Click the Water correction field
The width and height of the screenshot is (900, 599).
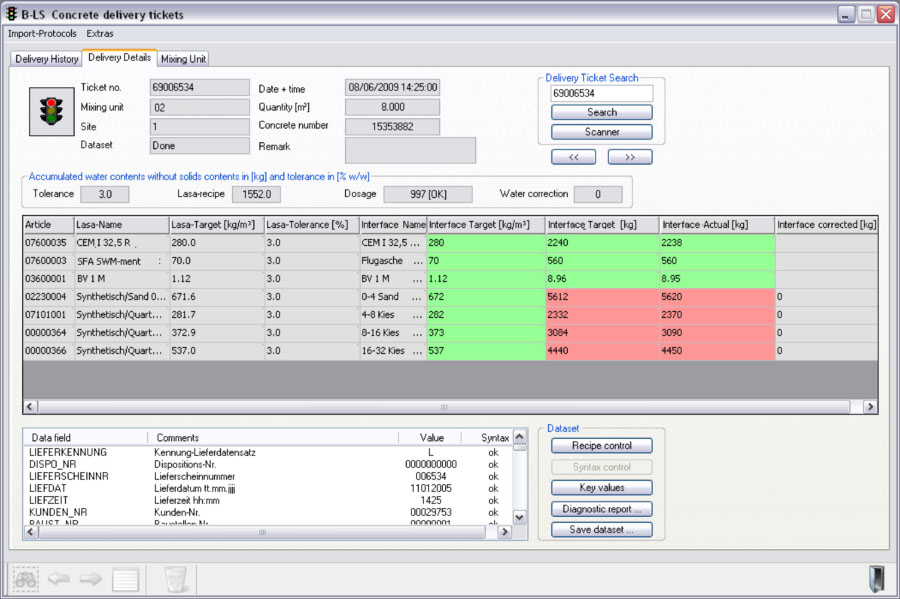(598, 195)
